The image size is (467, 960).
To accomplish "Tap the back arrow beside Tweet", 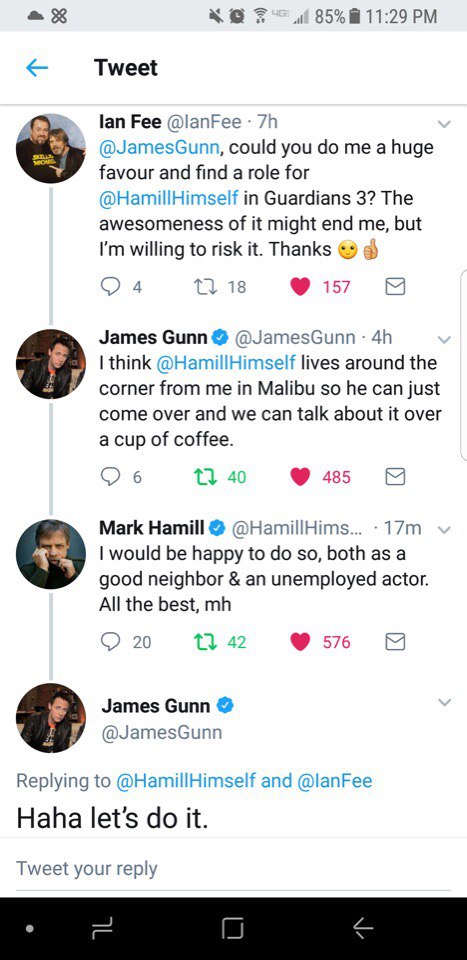I will click(37, 67).
